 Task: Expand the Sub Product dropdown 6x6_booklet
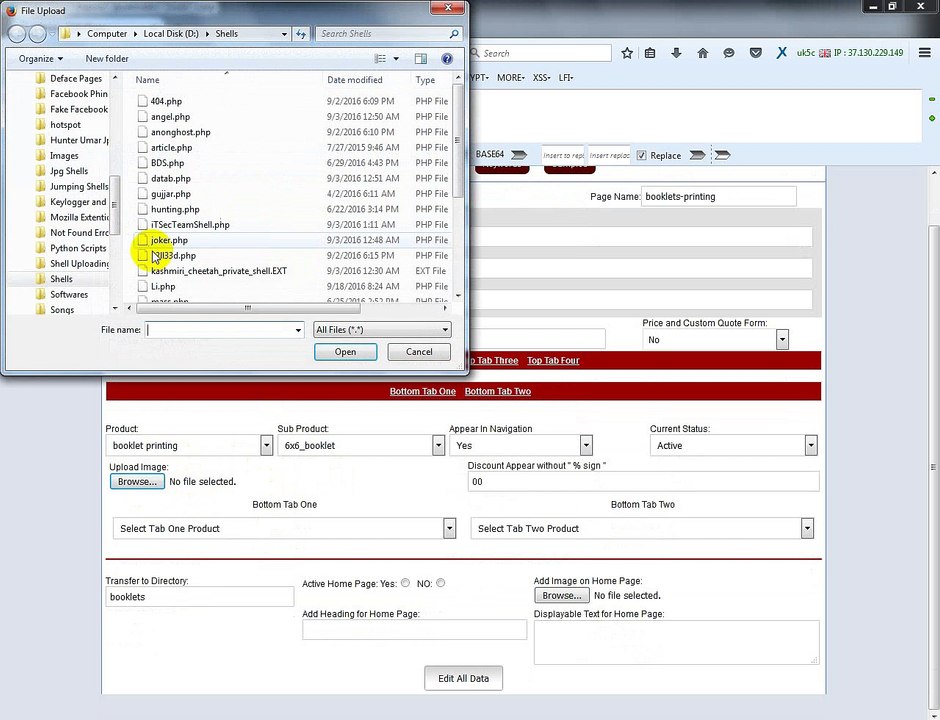[x=438, y=445]
